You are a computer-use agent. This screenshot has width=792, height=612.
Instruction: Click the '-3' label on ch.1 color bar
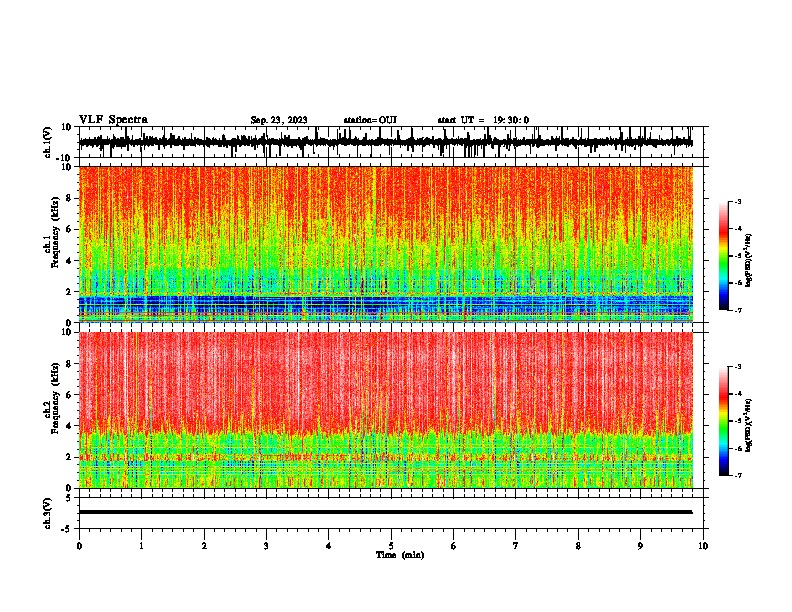(x=737, y=202)
